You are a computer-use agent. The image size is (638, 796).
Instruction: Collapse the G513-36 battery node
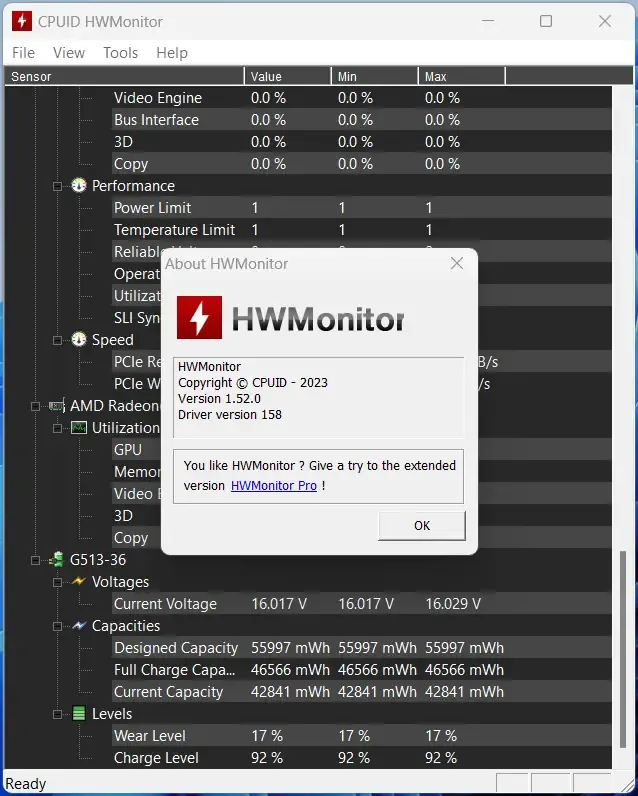35,560
